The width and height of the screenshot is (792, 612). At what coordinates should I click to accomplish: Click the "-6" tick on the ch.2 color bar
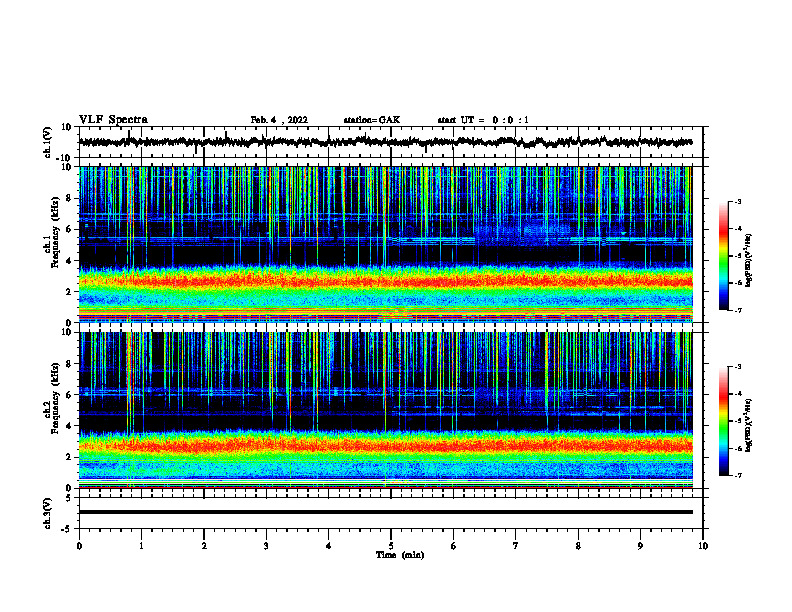click(738, 448)
